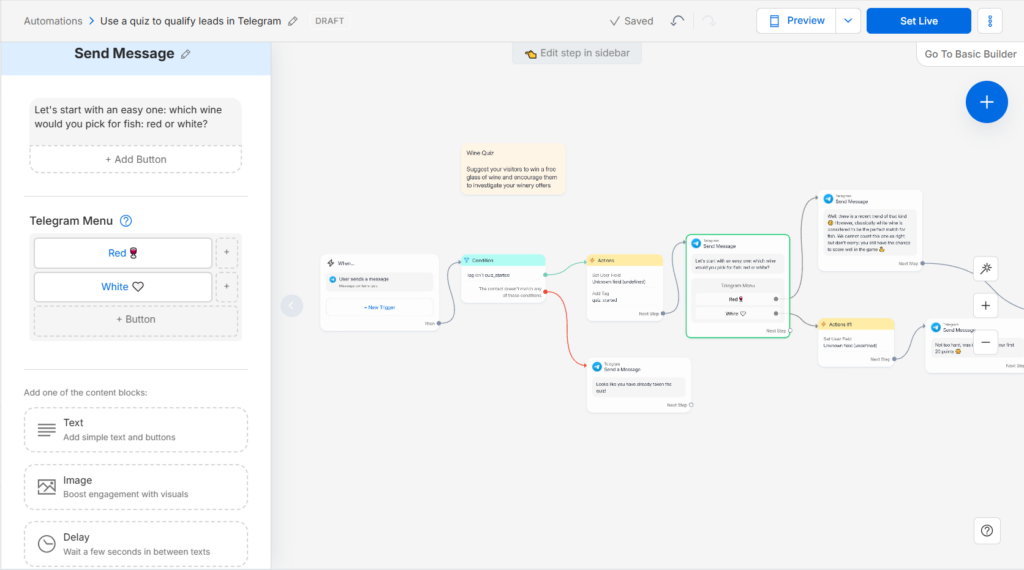Add a Delay content block
Viewport: 1024px width, 570px height.
[136, 544]
